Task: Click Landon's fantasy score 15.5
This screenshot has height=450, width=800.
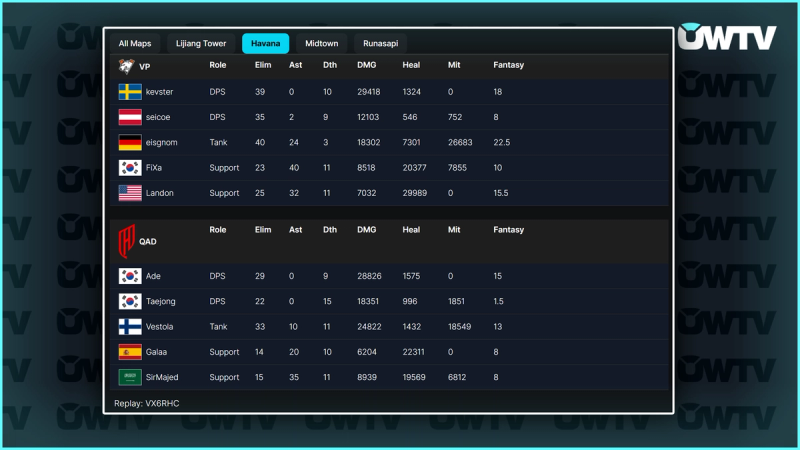Action: click(501, 193)
